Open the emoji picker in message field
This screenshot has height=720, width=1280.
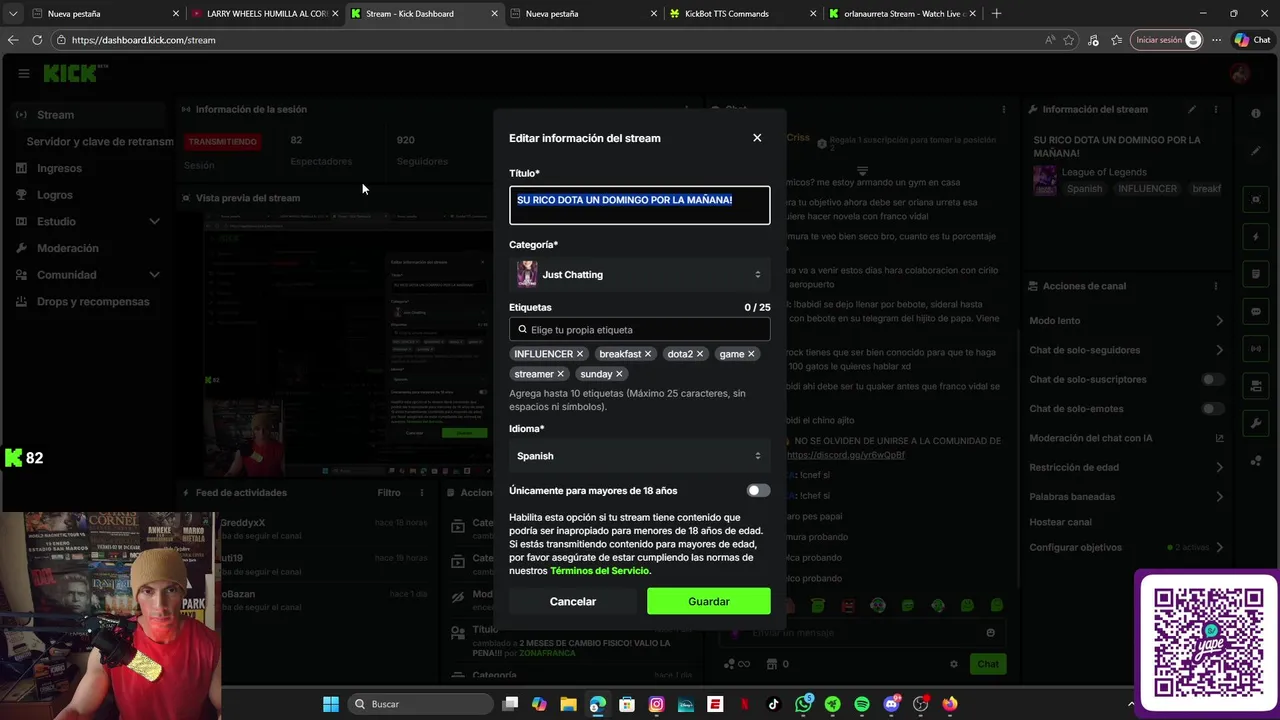click(991, 632)
